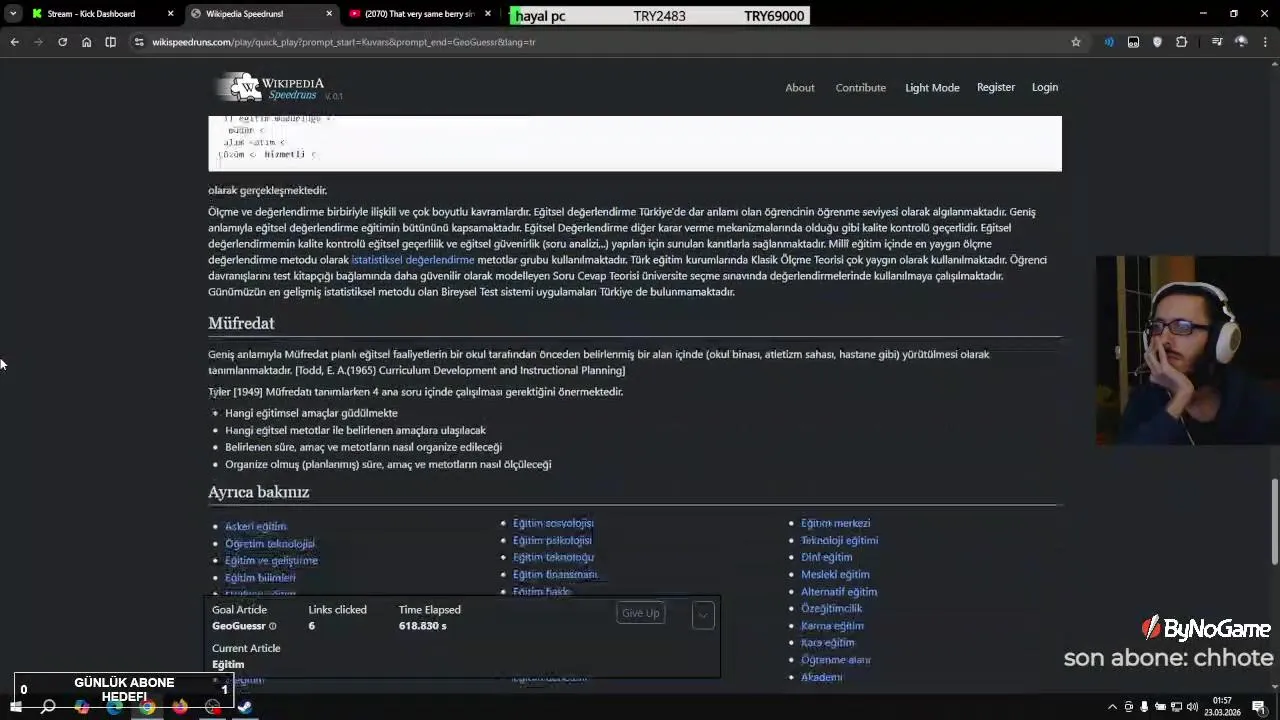1280x720 pixels.
Task: Open the Login page
Action: coord(1045,87)
